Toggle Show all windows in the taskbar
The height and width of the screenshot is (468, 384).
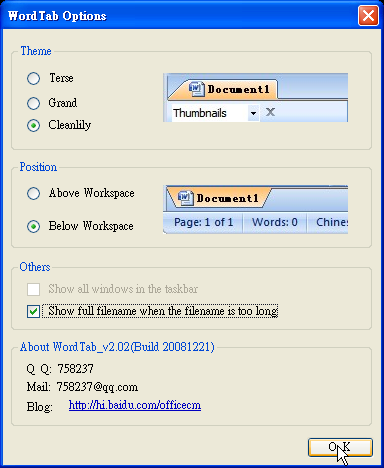pyautogui.click(x=33, y=289)
